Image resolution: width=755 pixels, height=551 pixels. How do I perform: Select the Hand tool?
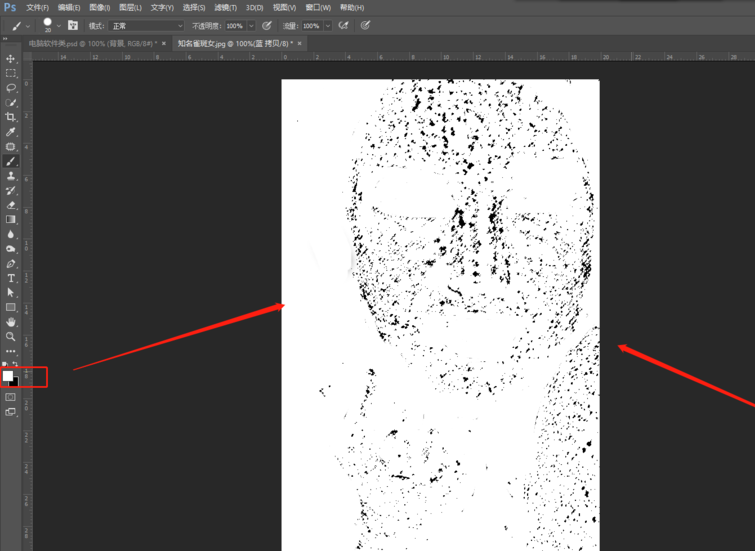coord(11,322)
